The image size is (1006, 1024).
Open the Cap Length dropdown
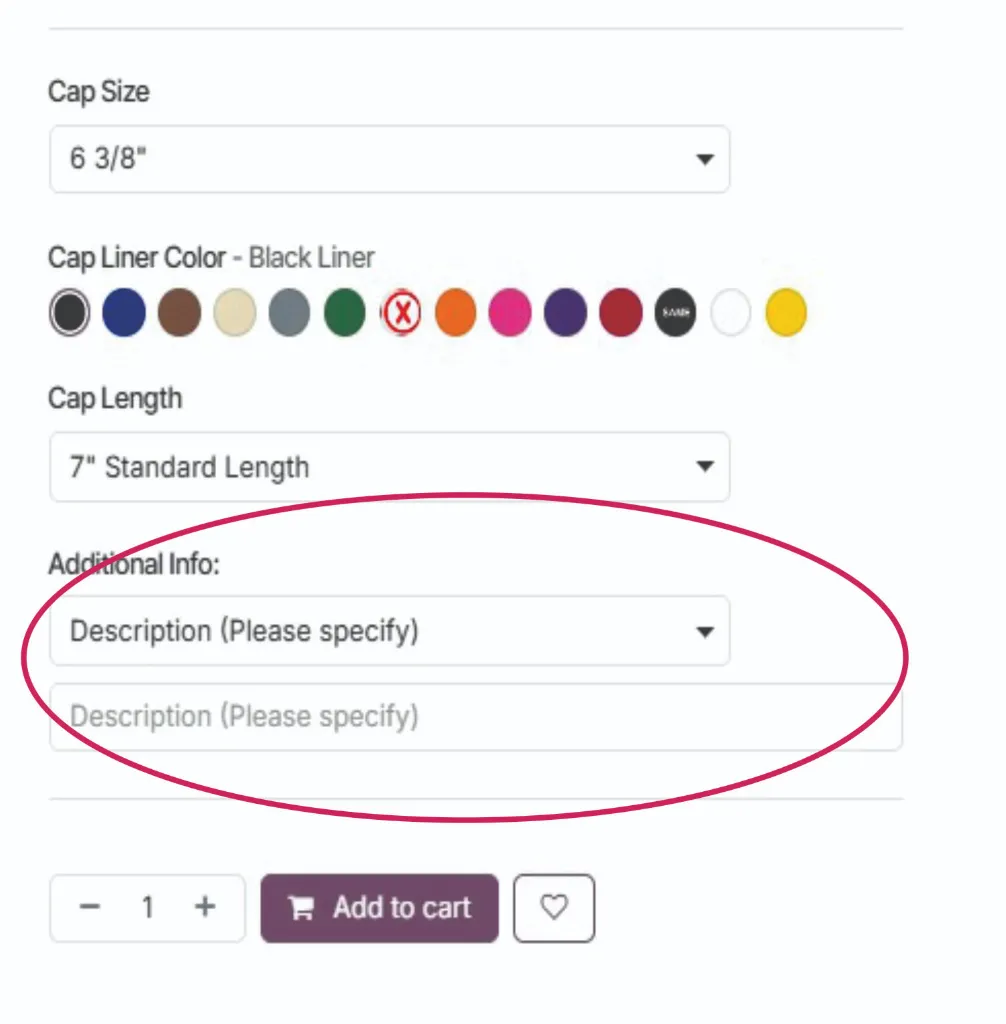(389, 467)
